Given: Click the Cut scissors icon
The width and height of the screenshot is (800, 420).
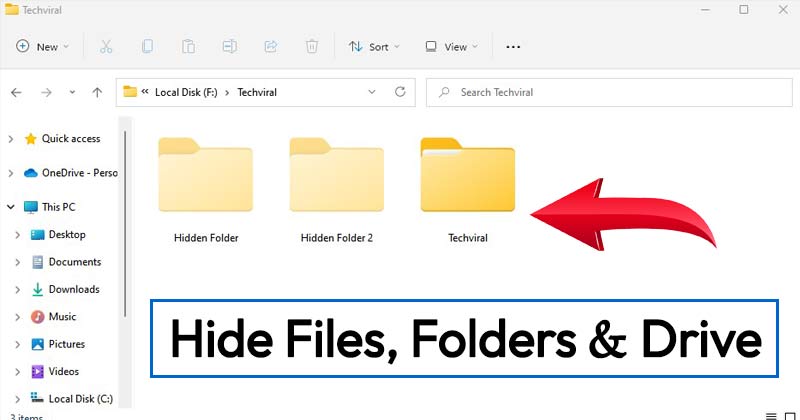Looking at the screenshot, I should pyautogui.click(x=106, y=46).
